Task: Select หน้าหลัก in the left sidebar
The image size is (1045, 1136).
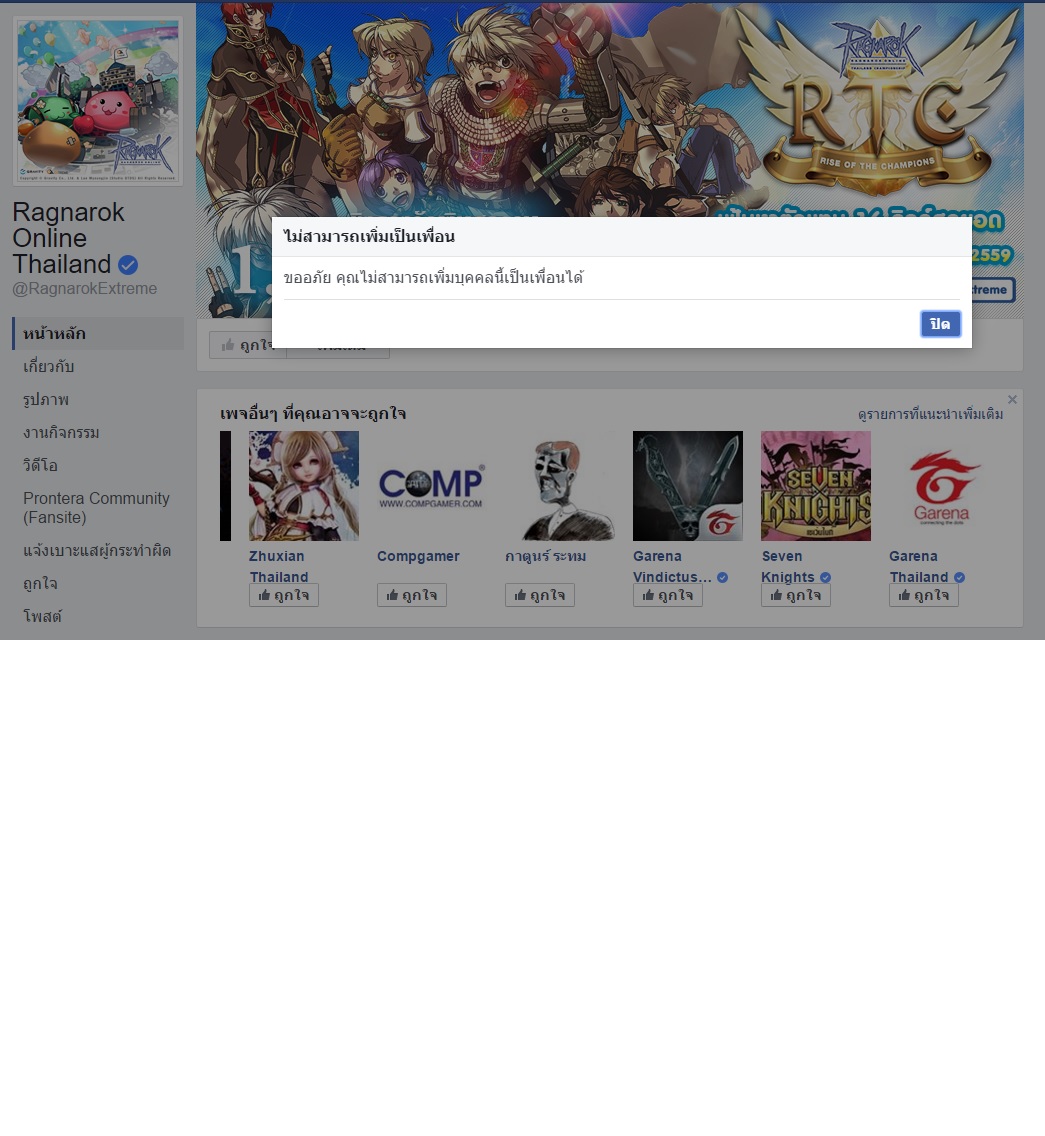Action: (98, 333)
